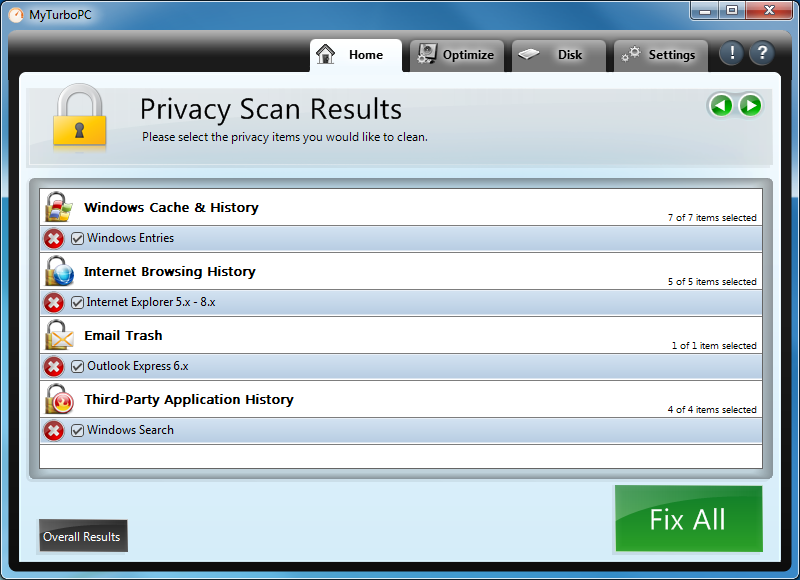This screenshot has height=580, width=800.
Task: Uncheck the Internet Explorer 5.x - 8.x checkbox
Action: (77, 302)
